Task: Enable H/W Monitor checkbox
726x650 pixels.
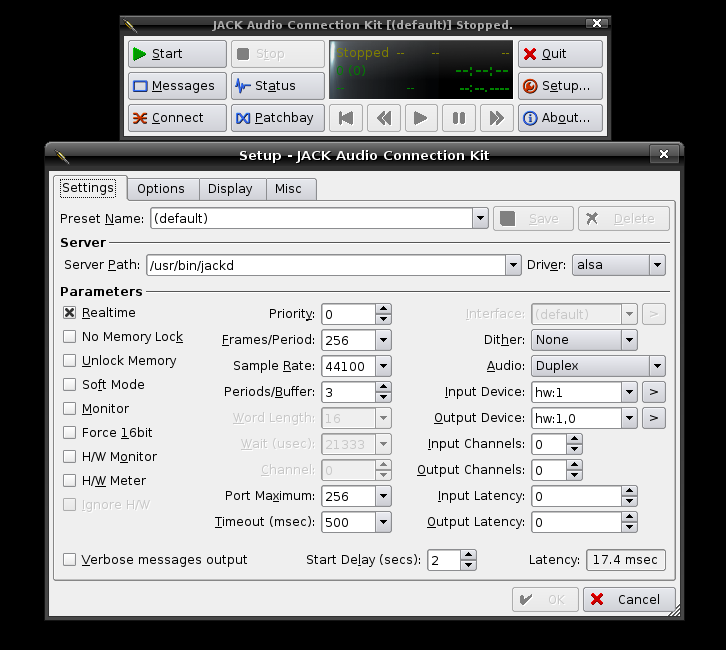Action: (x=69, y=457)
